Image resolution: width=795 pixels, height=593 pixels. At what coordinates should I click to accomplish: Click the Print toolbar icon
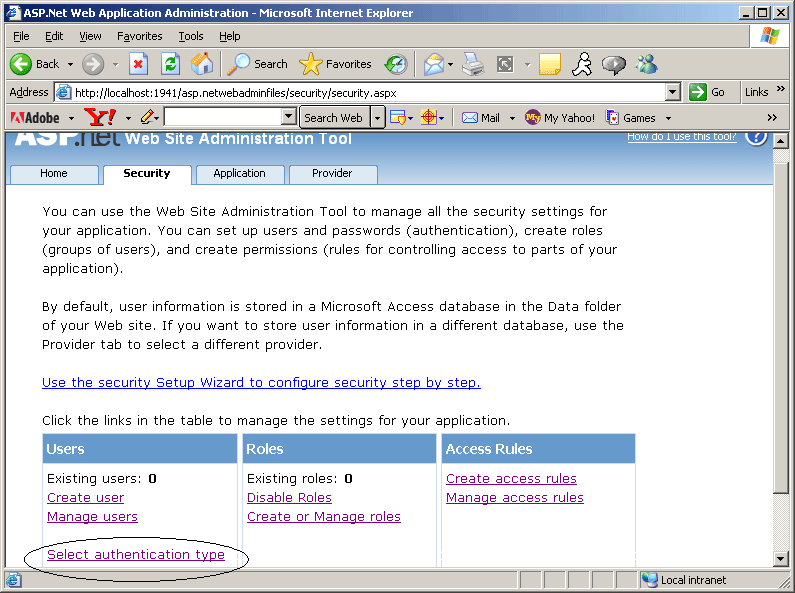tap(473, 64)
